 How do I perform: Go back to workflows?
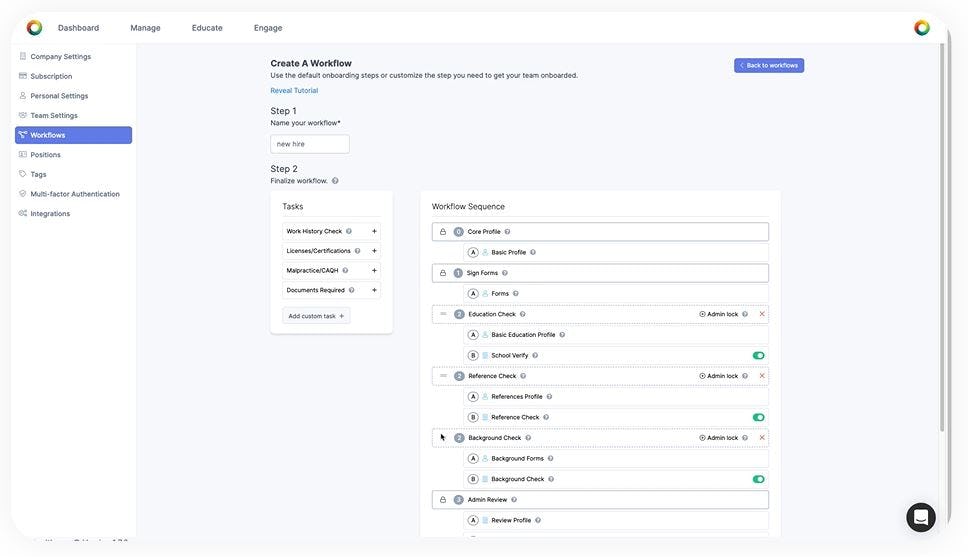click(x=769, y=65)
